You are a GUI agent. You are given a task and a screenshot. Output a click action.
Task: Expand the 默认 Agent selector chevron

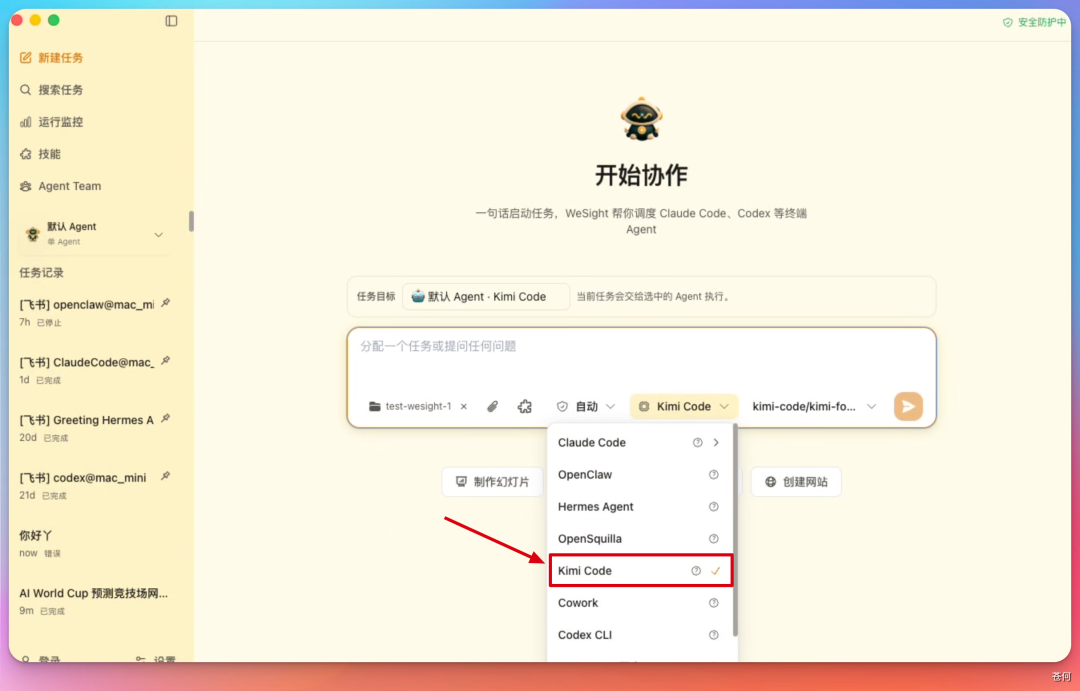coord(158,235)
